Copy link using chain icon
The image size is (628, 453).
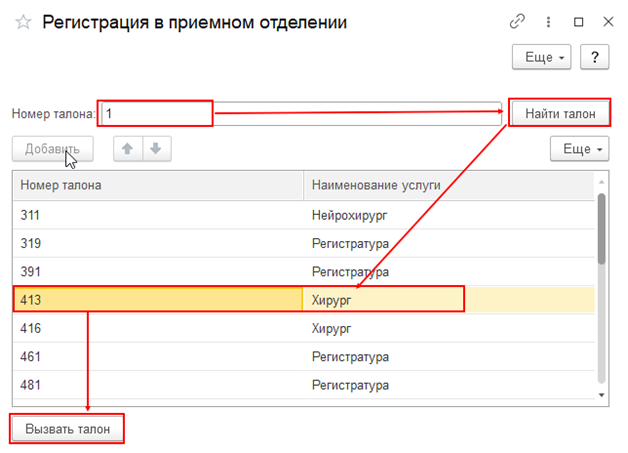point(517,21)
